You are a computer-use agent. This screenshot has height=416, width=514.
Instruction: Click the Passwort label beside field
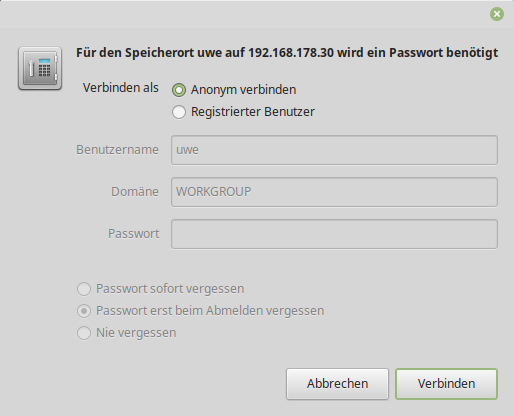(133, 234)
